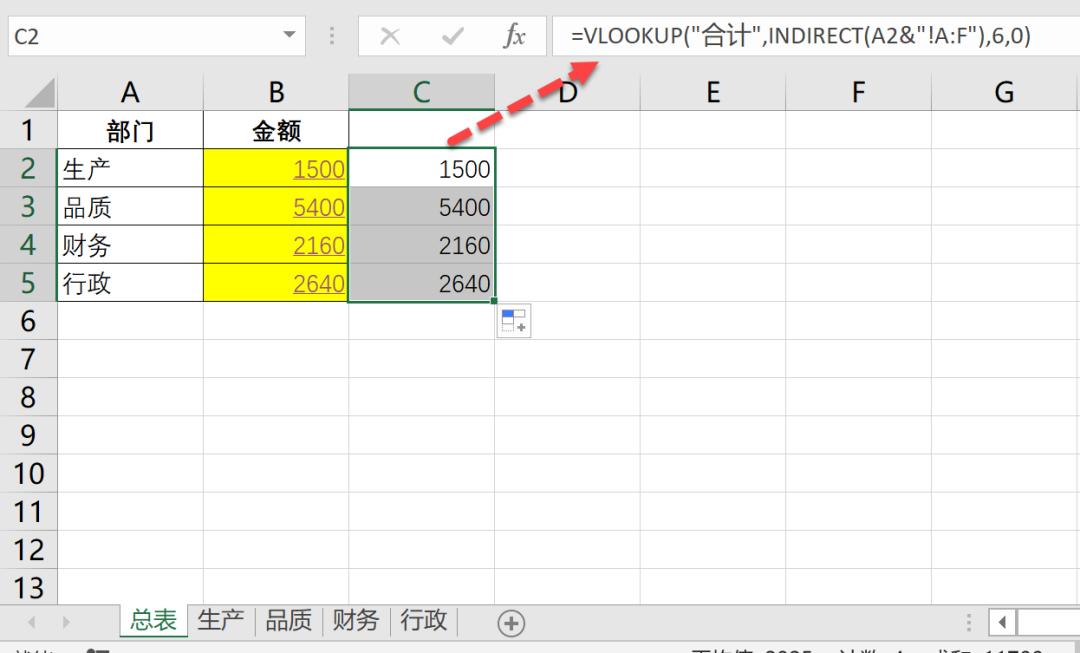The image size is (1080, 653).
Task: Open the Quick Analysis icon below selection
Action: (513, 321)
